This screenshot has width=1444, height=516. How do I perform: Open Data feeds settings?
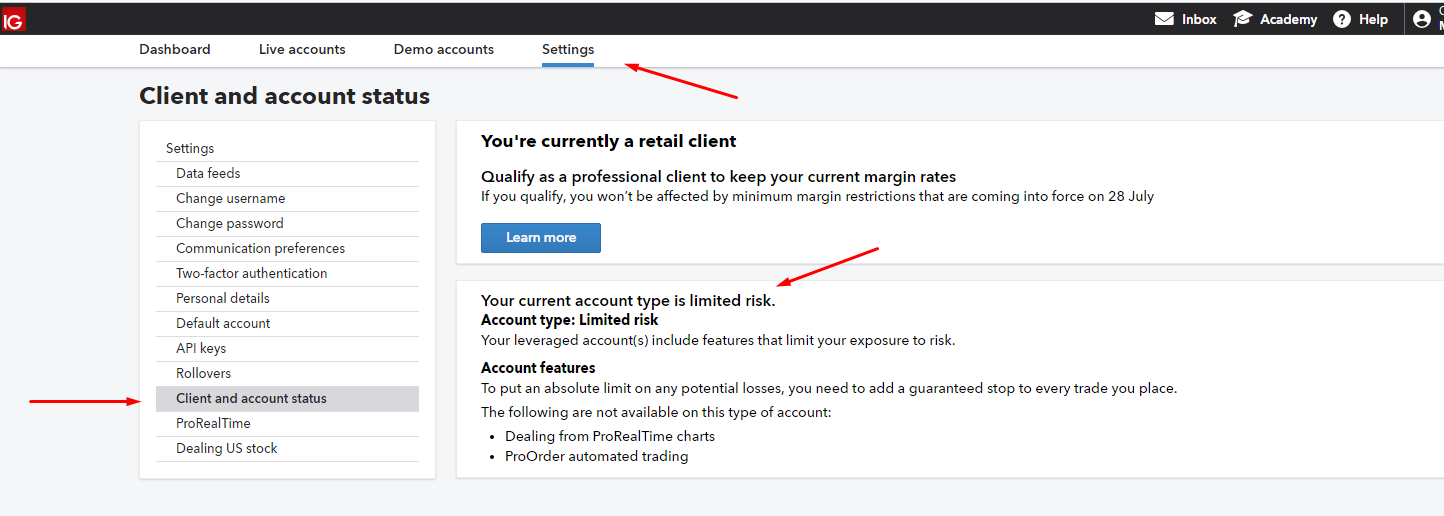(208, 174)
